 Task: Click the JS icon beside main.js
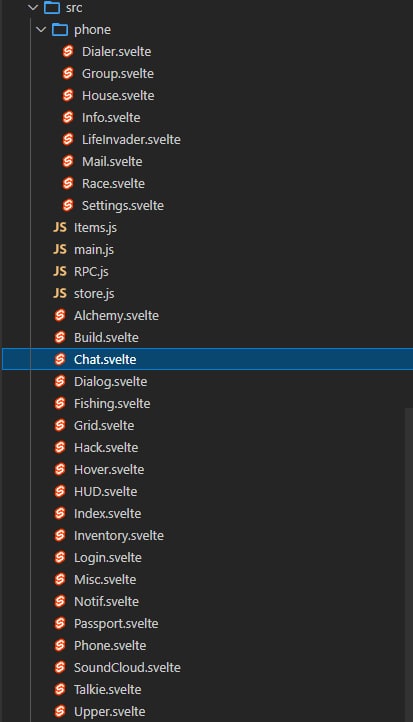click(60, 249)
